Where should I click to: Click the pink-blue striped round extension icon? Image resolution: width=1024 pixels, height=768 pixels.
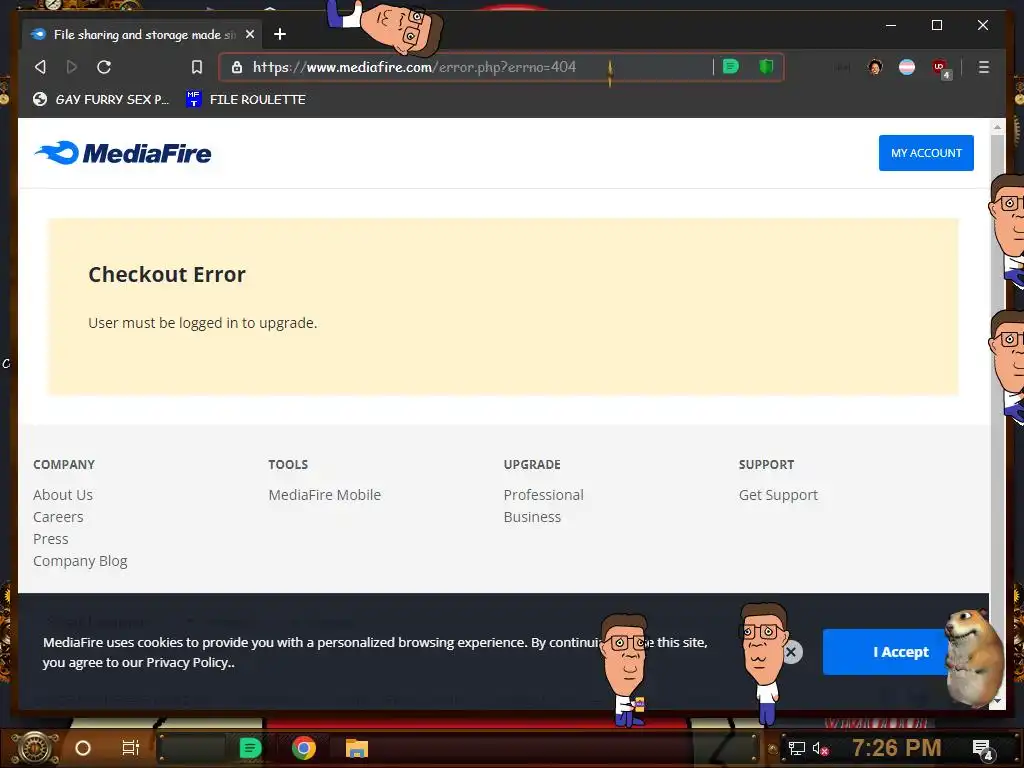pos(906,67)
